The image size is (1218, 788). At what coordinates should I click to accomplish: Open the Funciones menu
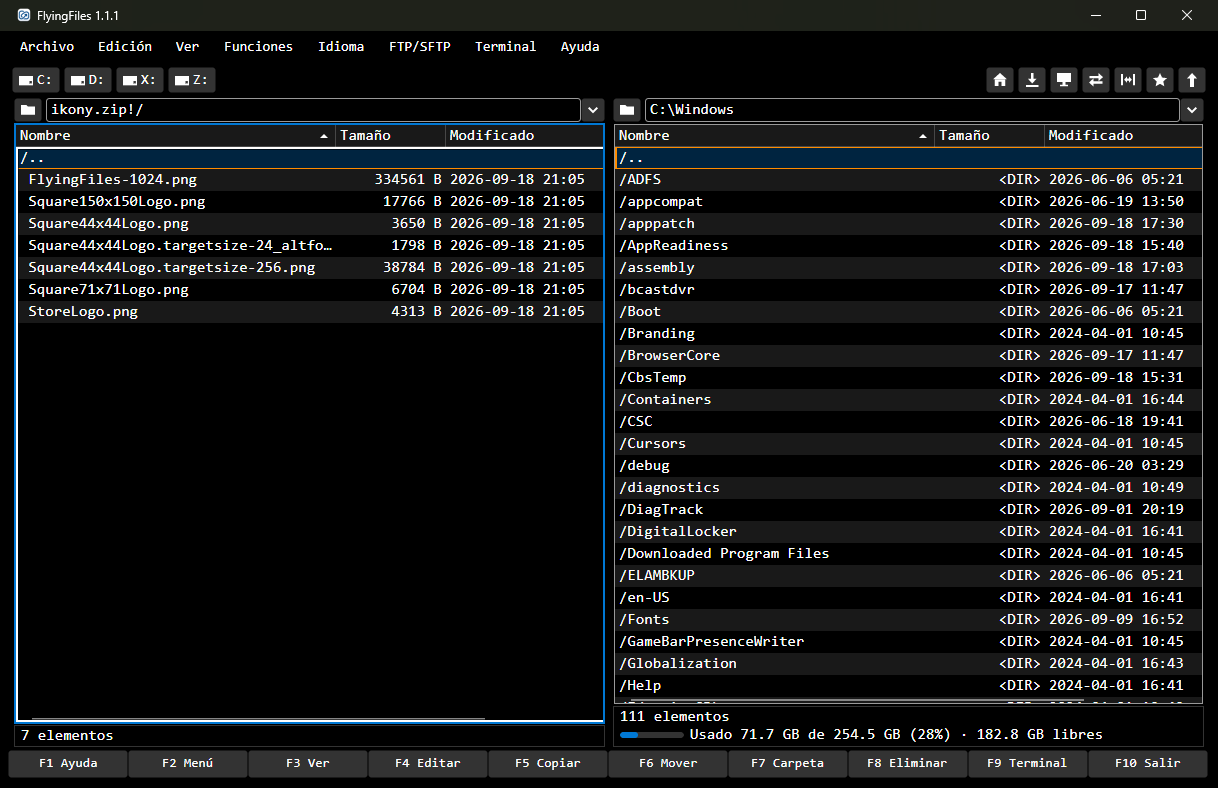pyautogui.click(x=258, y=46)
